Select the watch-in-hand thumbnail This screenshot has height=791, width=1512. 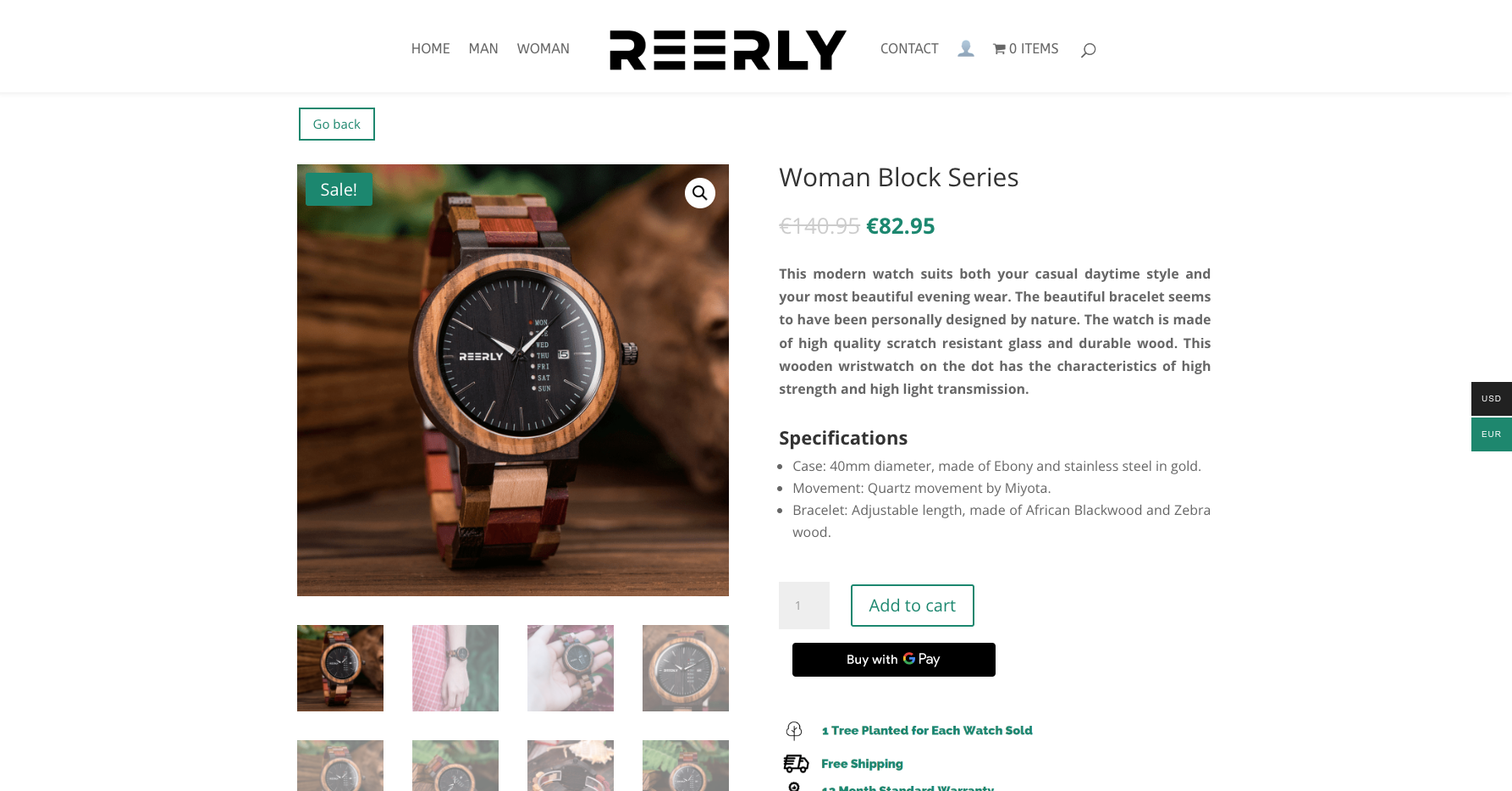tap(571, 668)
